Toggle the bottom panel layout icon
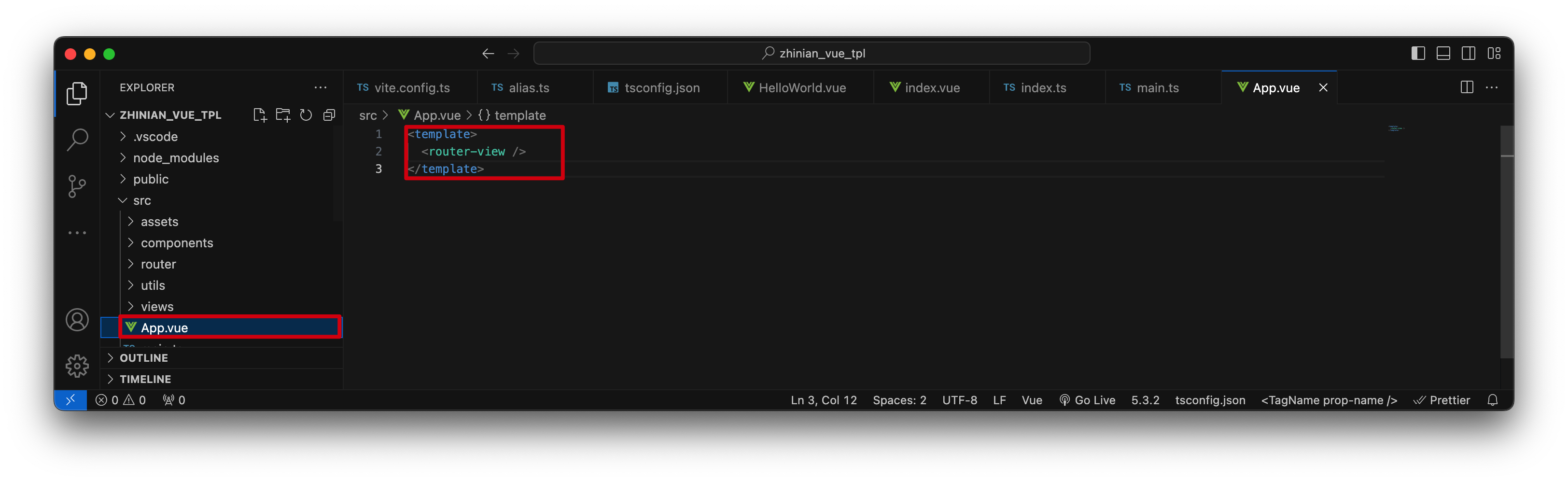The image size is (1568, 482). pos(1442,54)
